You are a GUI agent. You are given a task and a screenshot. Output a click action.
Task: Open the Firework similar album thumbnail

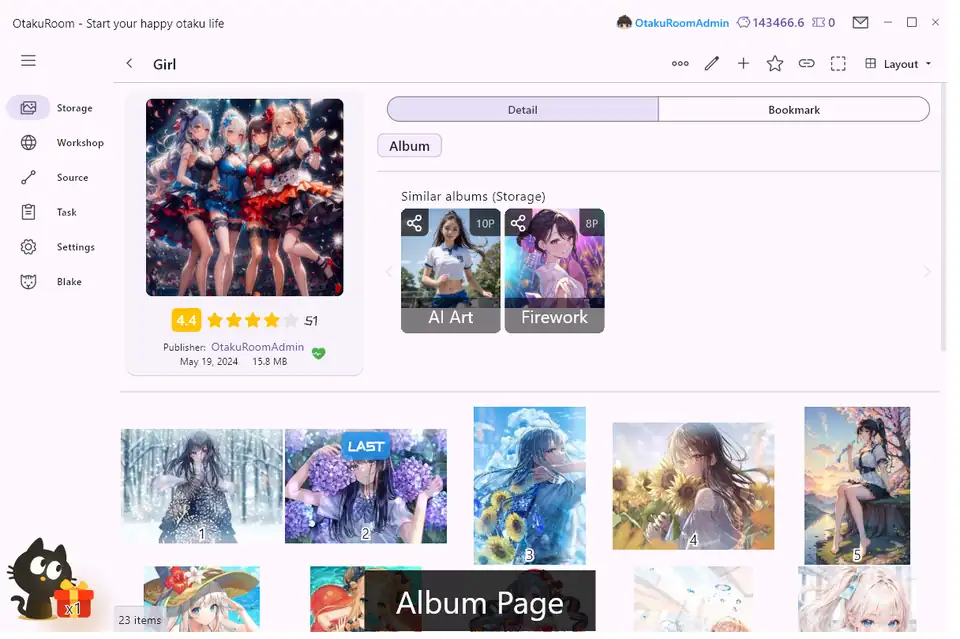pyautogui.click(x=554, y=271)
